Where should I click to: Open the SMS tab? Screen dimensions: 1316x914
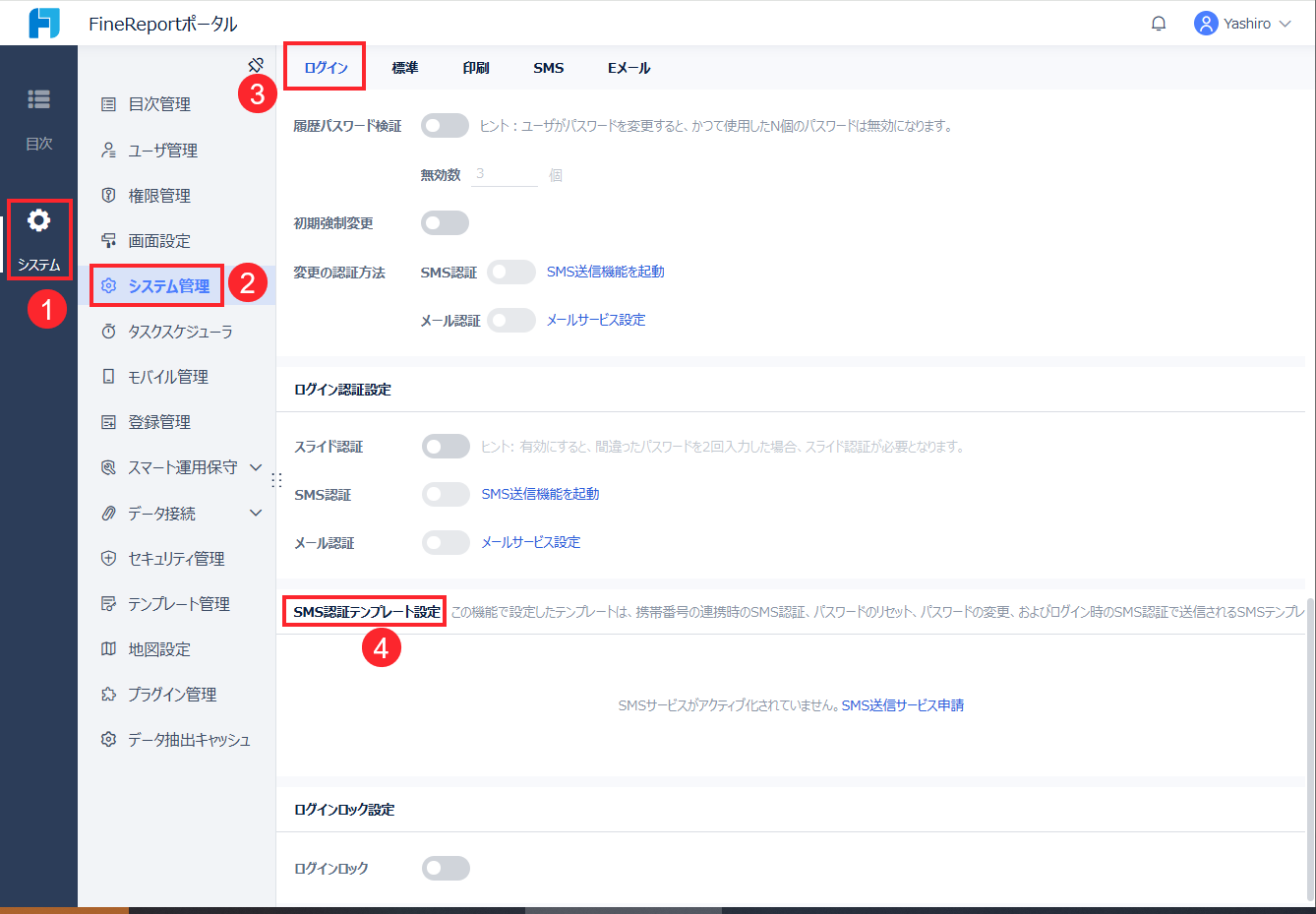[549, 68]
